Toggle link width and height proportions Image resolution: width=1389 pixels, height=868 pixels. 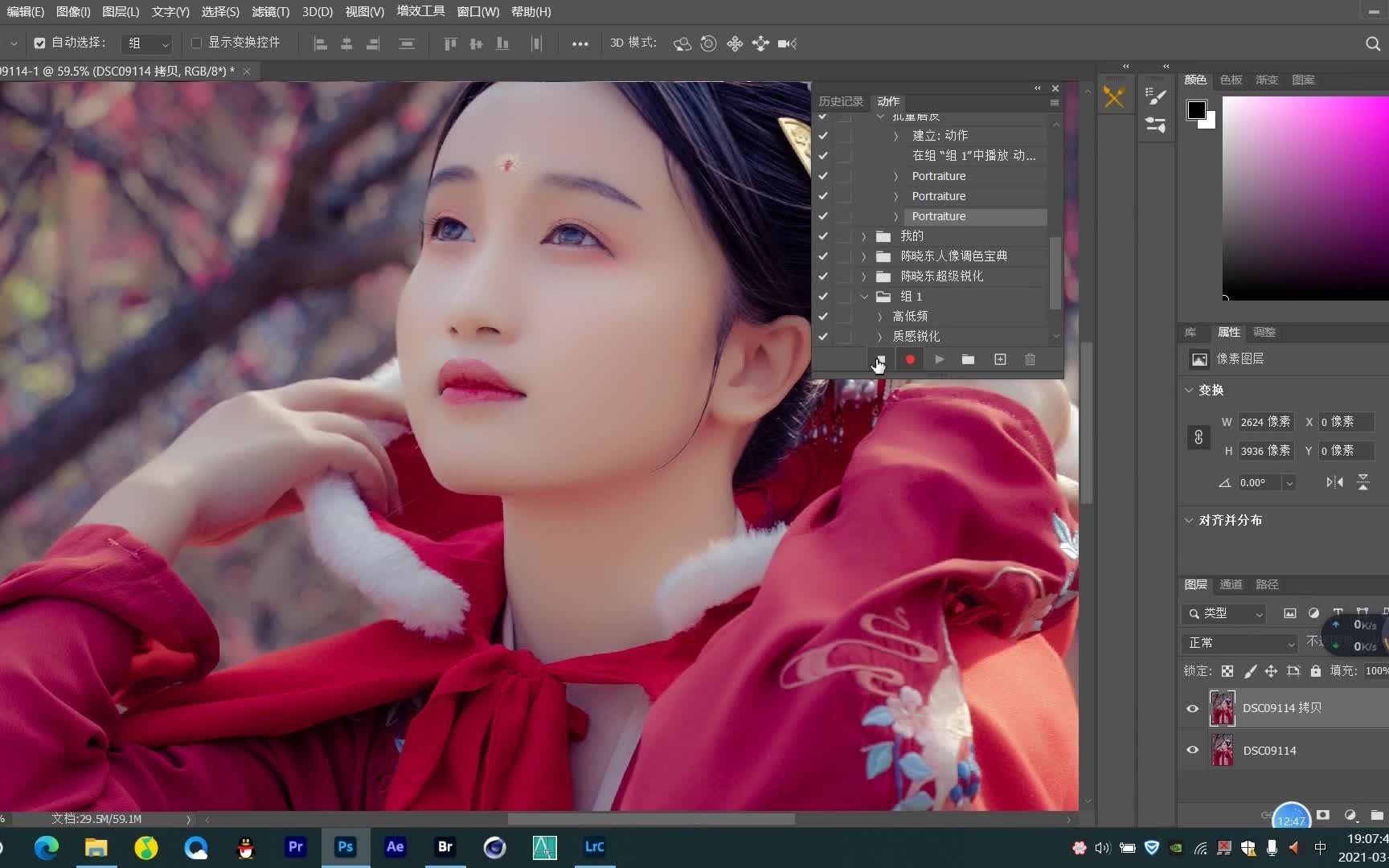(x=1198, y=437)
